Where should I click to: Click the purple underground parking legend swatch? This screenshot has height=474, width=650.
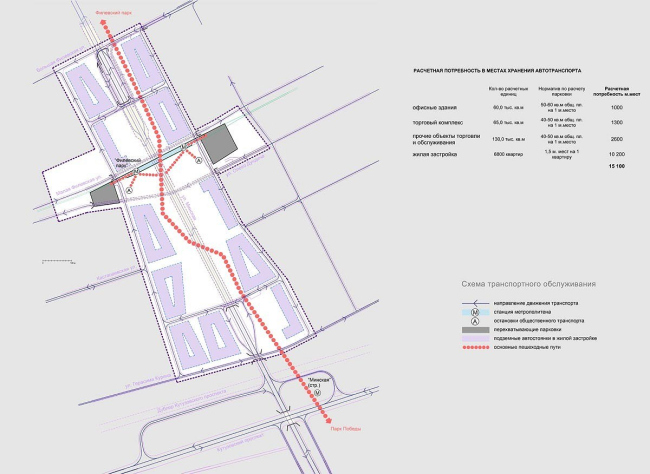(x=477, y=339)
